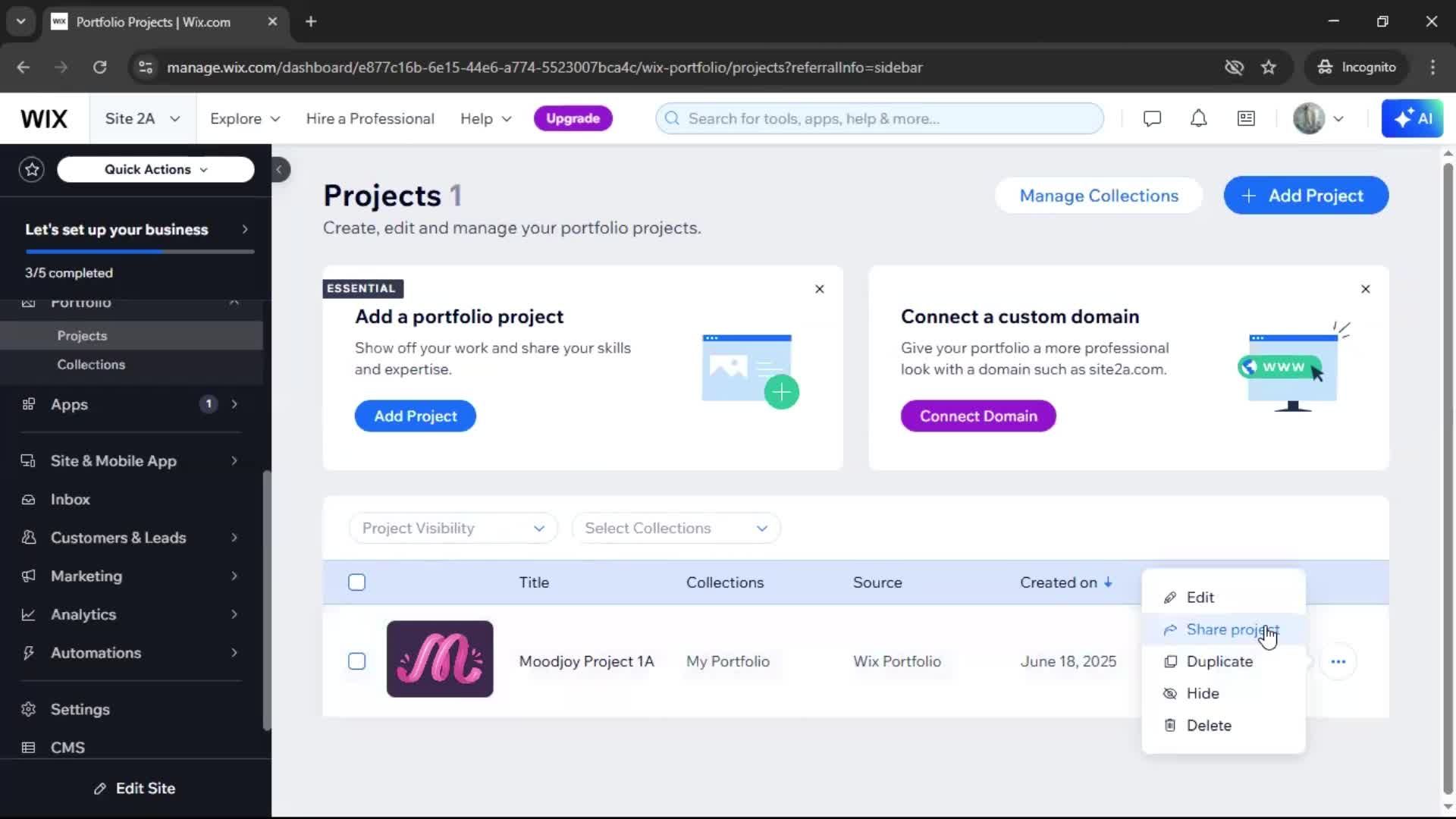
Task: Open Automations in the sidebar
Action: point(131,653)
